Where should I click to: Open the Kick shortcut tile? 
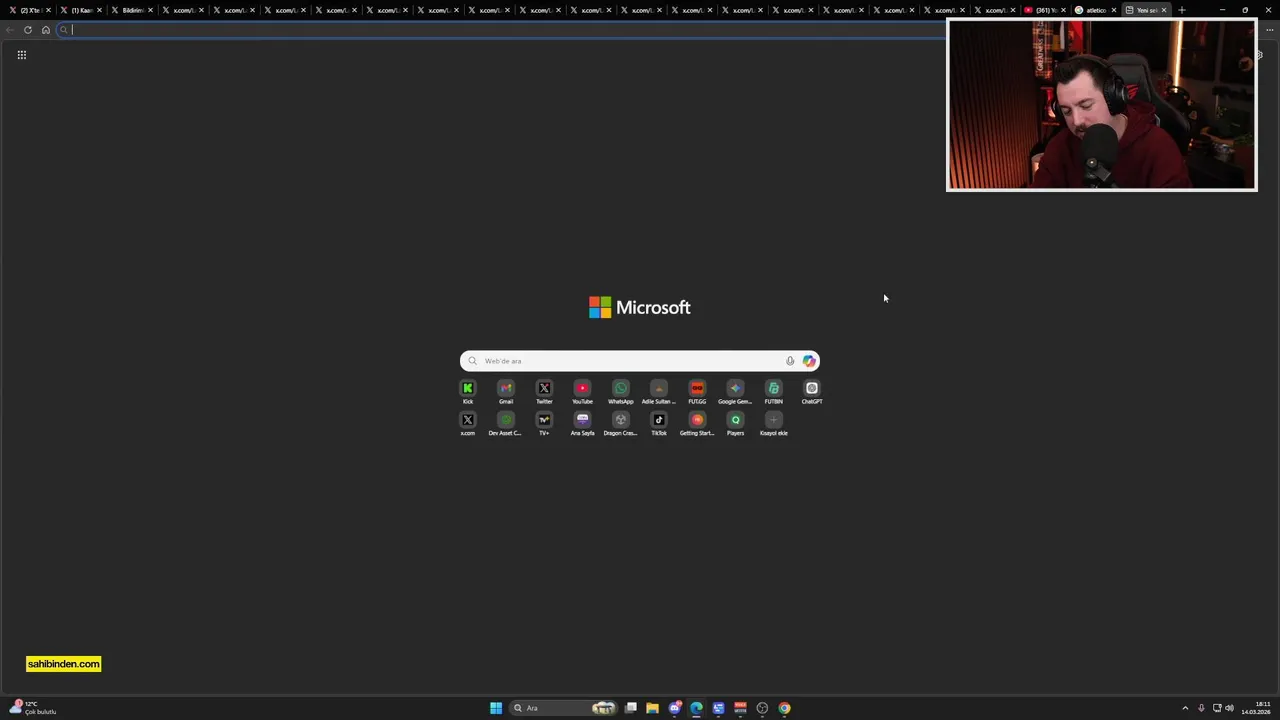tap(468, 392)
